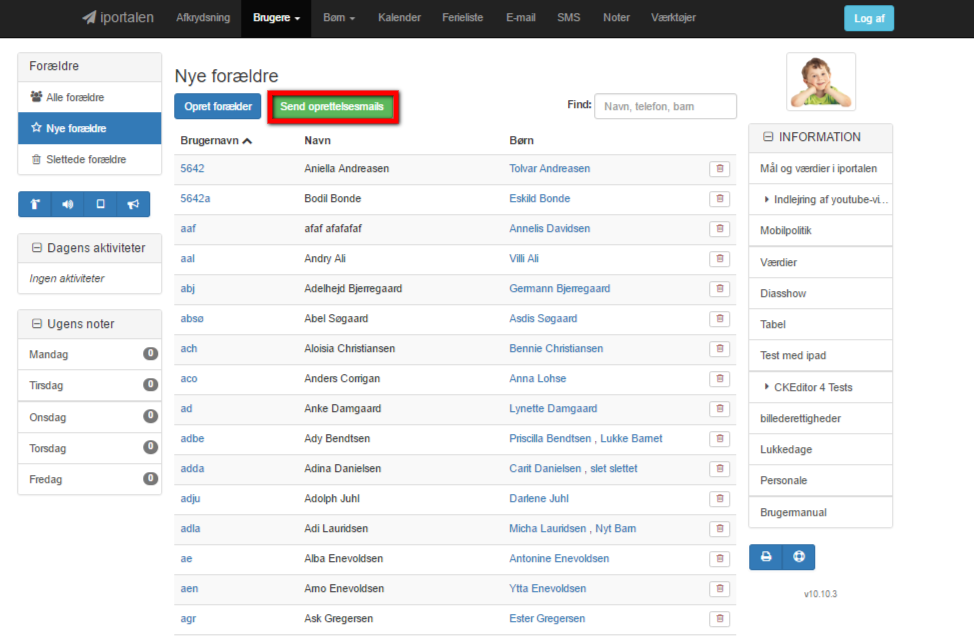Open username link 5642a
Viewport: 974px width, 636px height.
[x=195, y=199]
